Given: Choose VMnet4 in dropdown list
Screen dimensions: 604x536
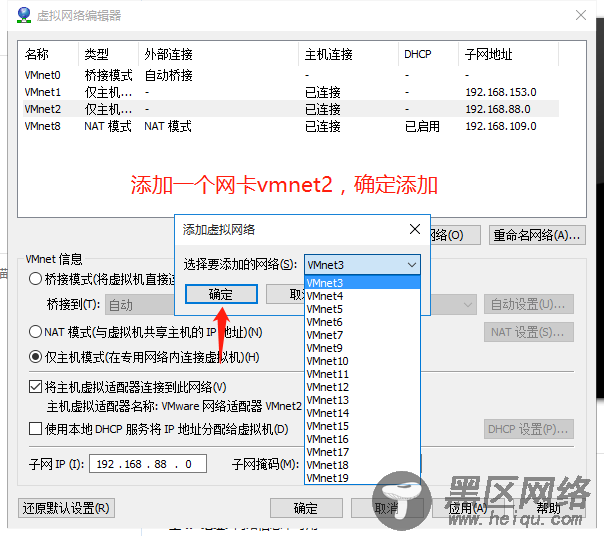Looking at the screenshot, I should click(x=362, y=296).
